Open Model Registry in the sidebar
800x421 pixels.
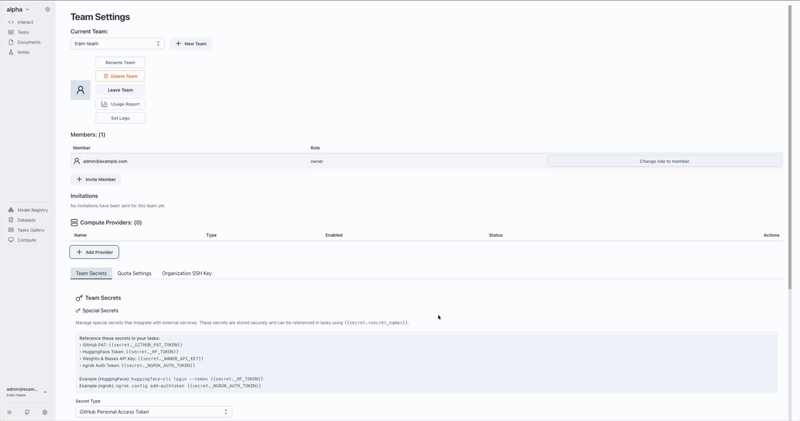[x=32, y=210]
